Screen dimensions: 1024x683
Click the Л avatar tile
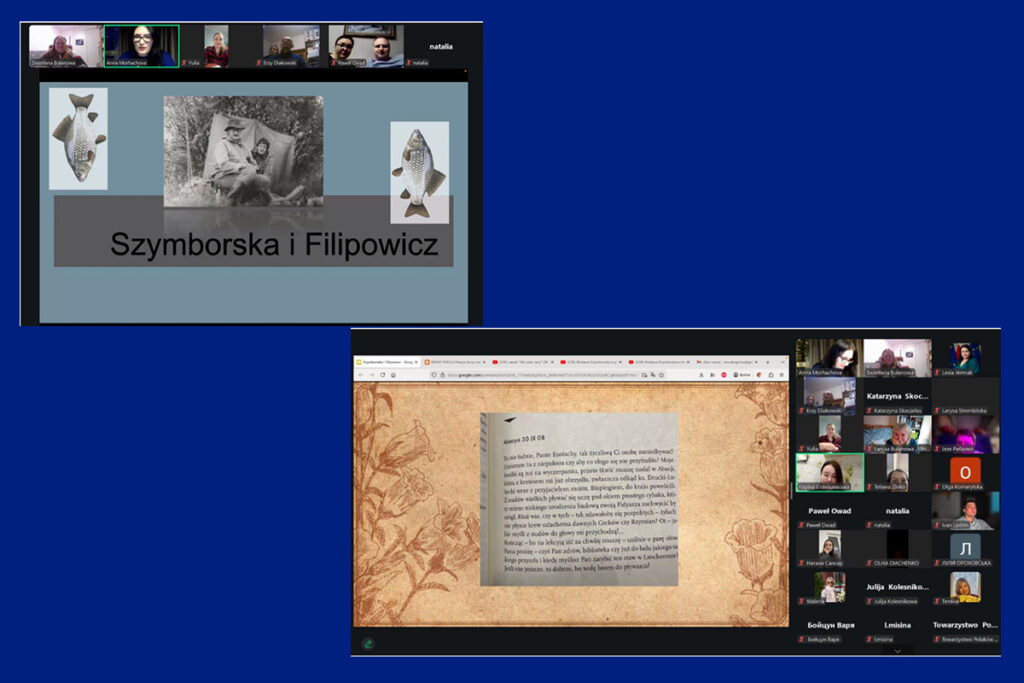point(965,547)
